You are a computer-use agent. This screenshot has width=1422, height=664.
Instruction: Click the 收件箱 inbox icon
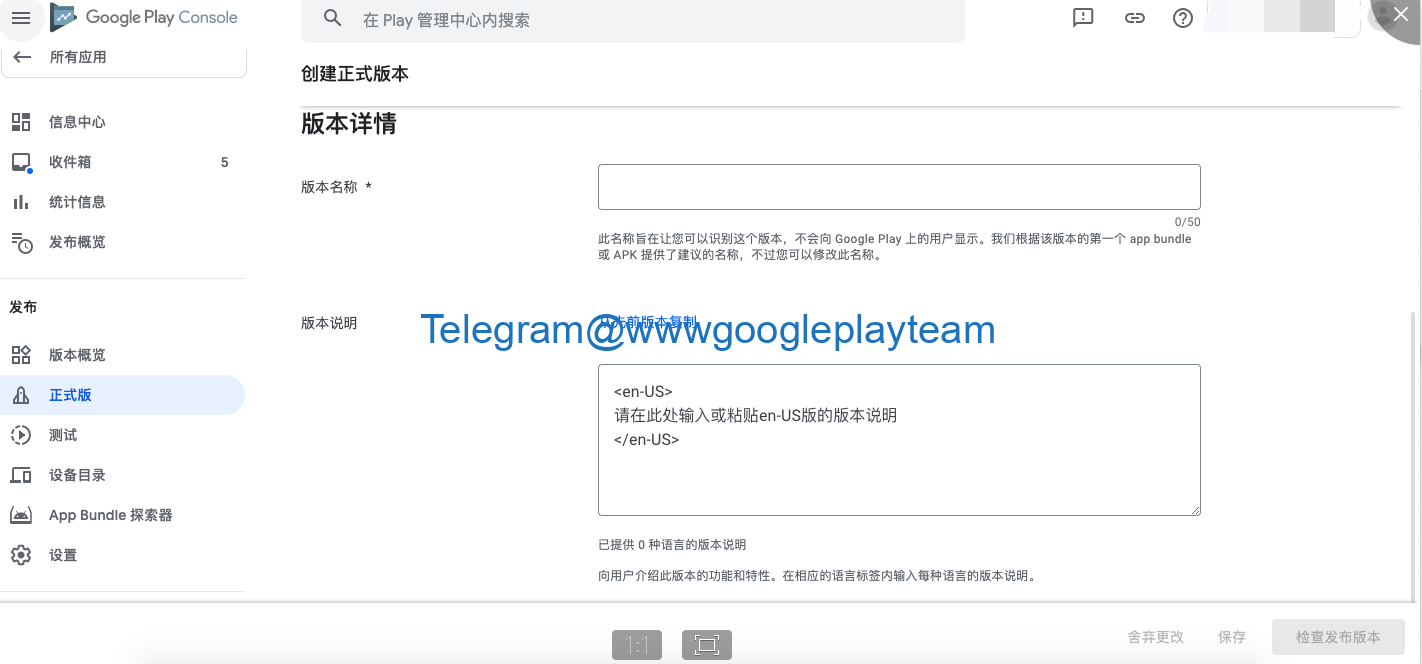coord(21,162)
